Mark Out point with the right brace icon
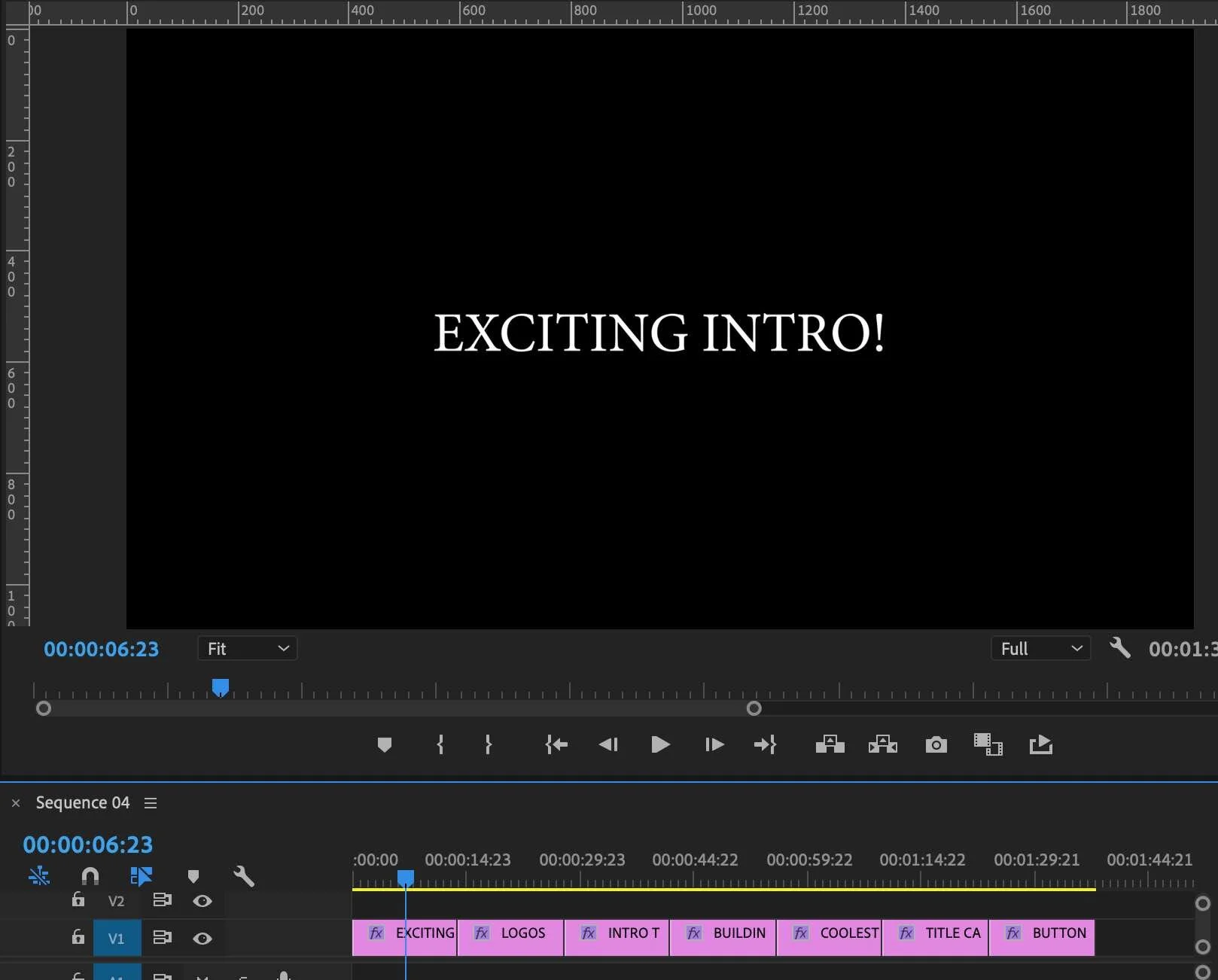The height and width of the screenshot is (980, 1218). pyautogui.click(x=489, y=745)
